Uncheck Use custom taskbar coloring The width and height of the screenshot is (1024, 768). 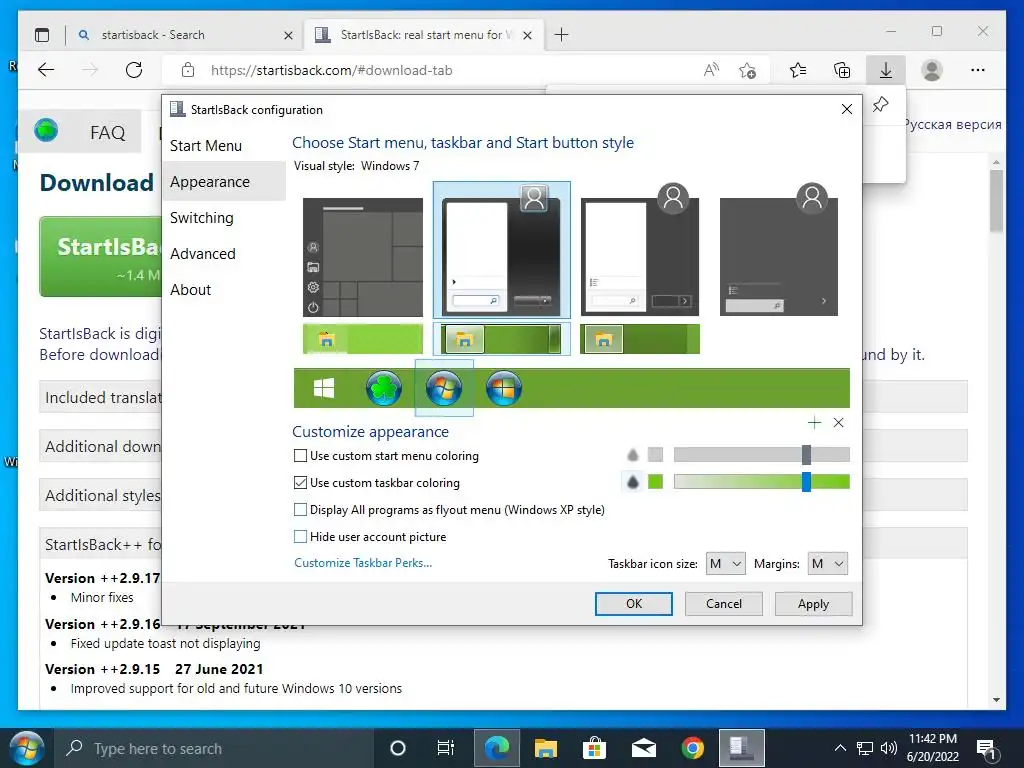(x=300, y=483)
